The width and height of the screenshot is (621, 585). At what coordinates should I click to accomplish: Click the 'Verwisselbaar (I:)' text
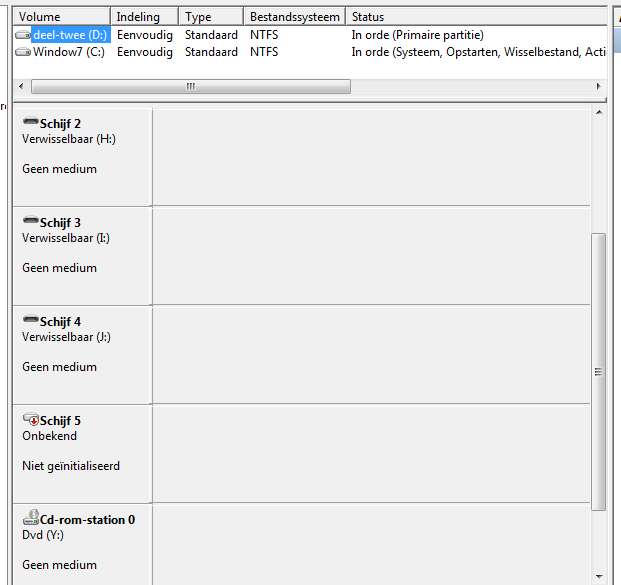(x=66, y=238)
